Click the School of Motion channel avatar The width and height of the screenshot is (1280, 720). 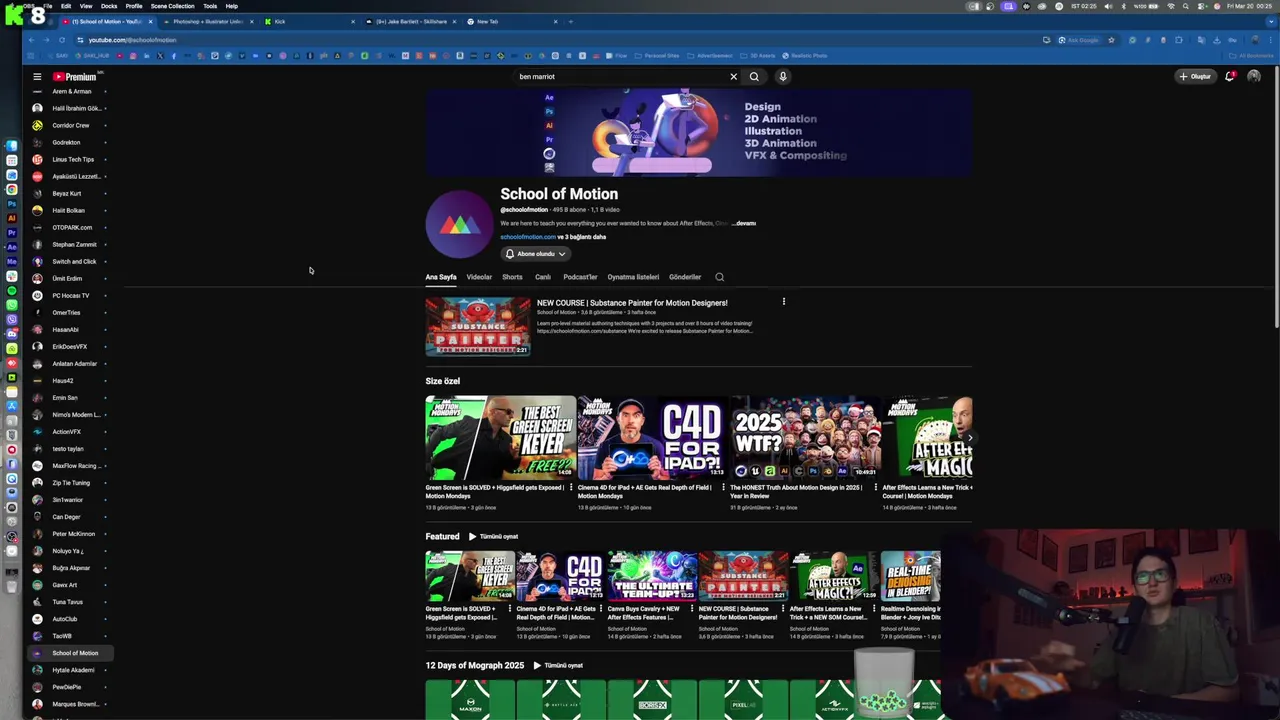pos(459,224)
